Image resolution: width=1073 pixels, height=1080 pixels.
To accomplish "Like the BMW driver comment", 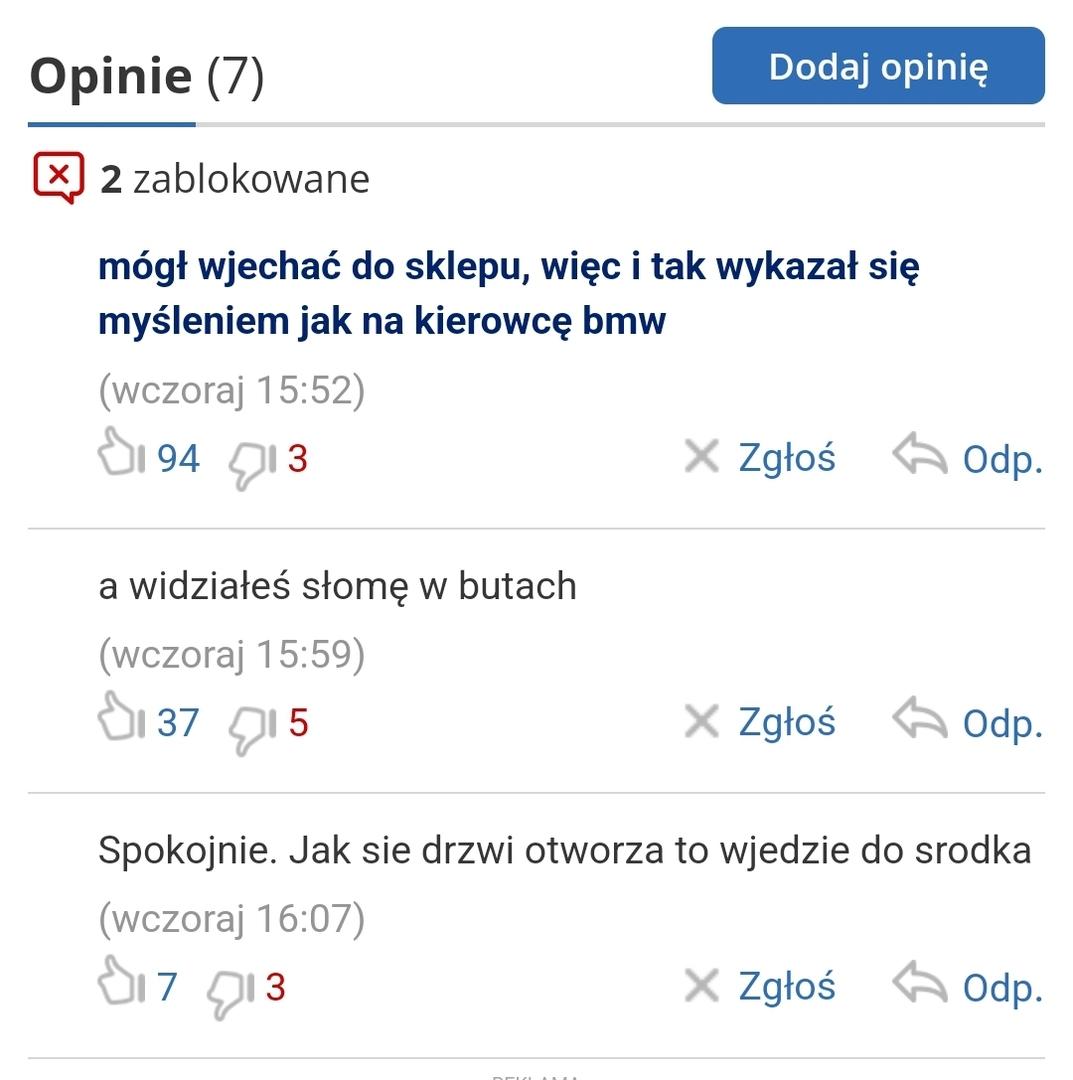I will [x=121, y=452].
